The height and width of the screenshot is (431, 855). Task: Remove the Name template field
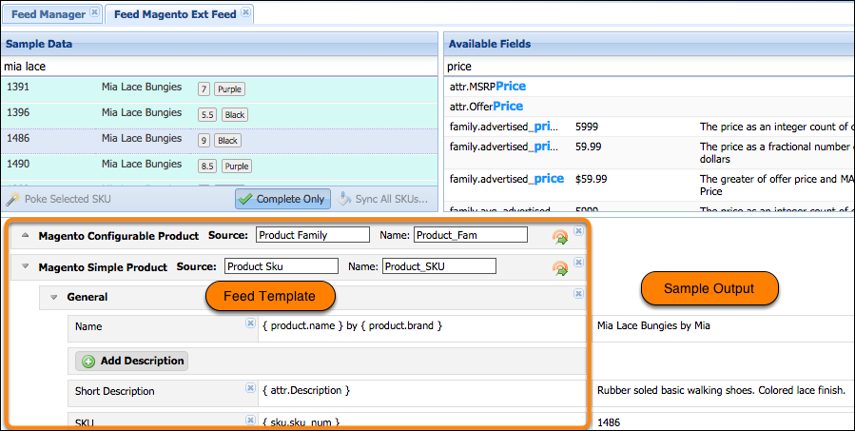coord(250,324)
